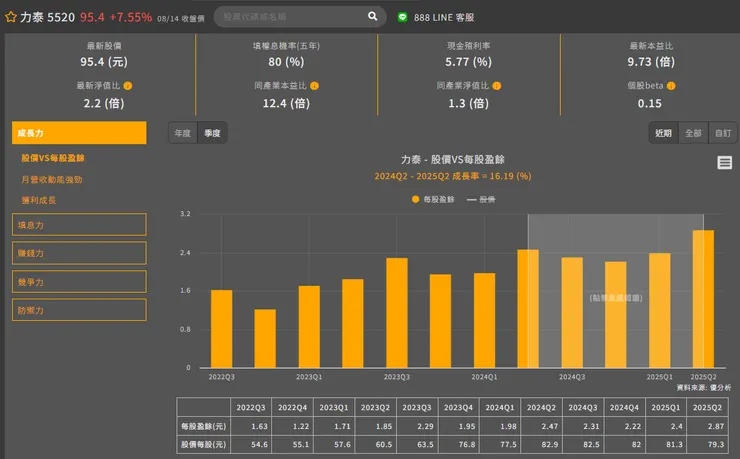The height and width of the screenshot is (459, 740).
Task: Click the 2024Q1 bar in chart
Action: (x=485, y=320)
